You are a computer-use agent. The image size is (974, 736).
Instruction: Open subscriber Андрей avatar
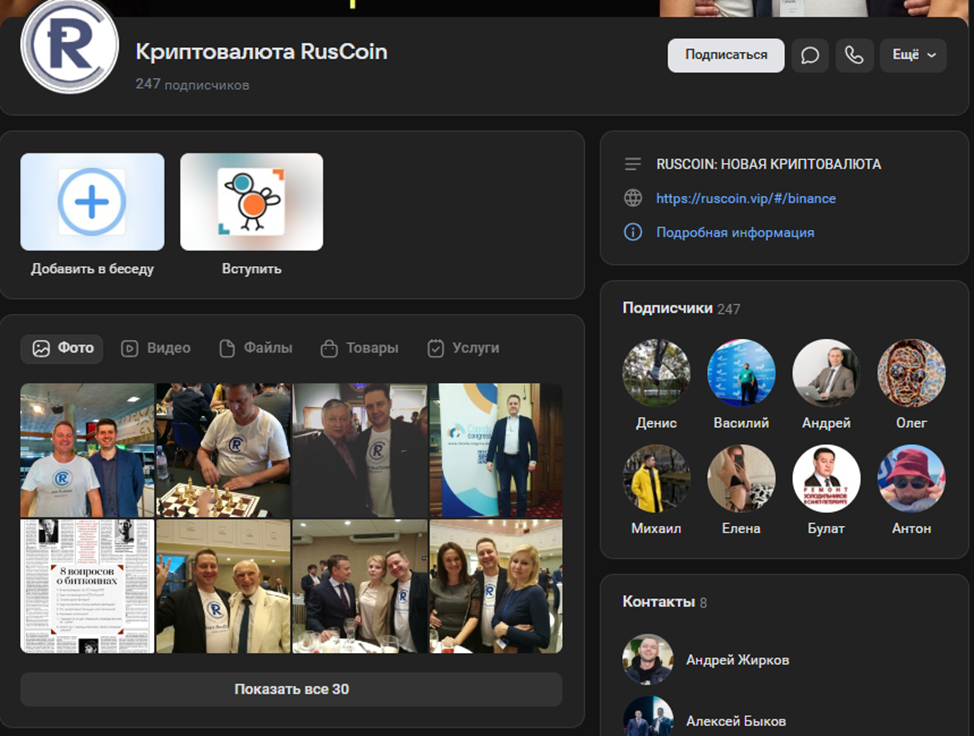826,373
